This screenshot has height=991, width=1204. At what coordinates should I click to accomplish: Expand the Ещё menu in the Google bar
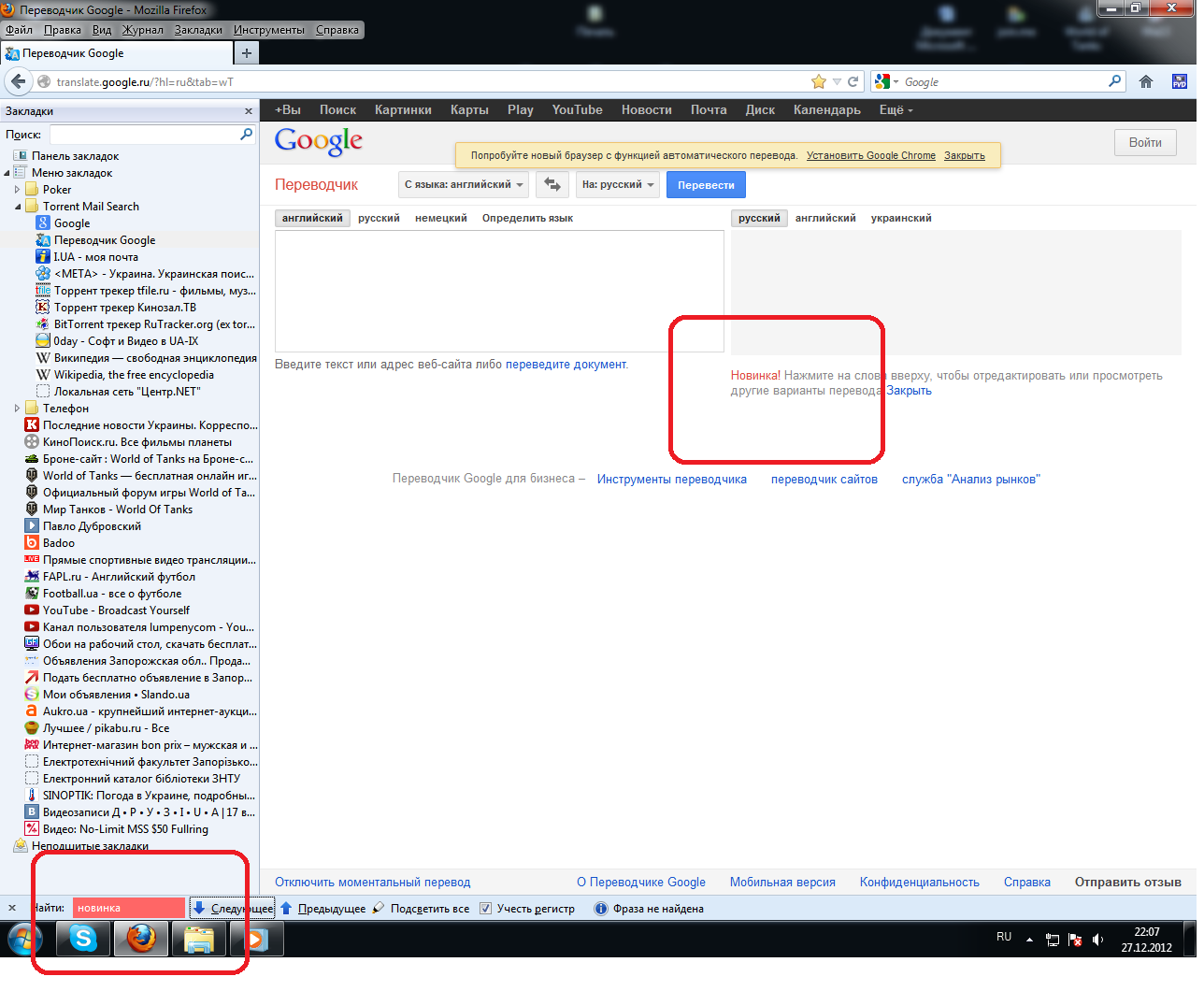(896, 109)
